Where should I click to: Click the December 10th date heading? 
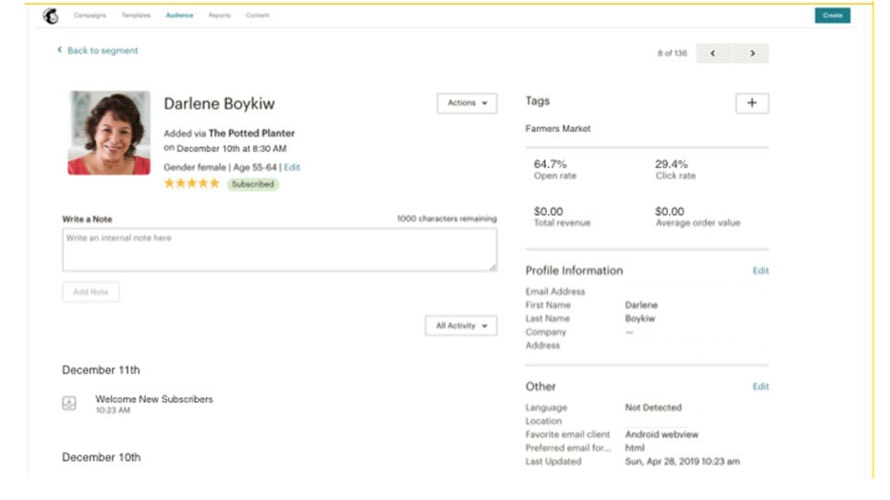pyautogui.click(x=101, y=457)
